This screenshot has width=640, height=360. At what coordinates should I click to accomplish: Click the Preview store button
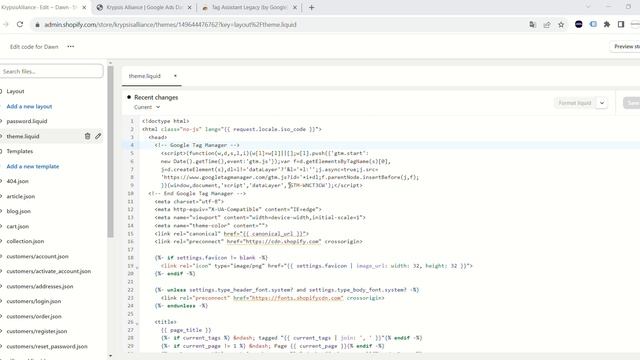coord(625,47)
